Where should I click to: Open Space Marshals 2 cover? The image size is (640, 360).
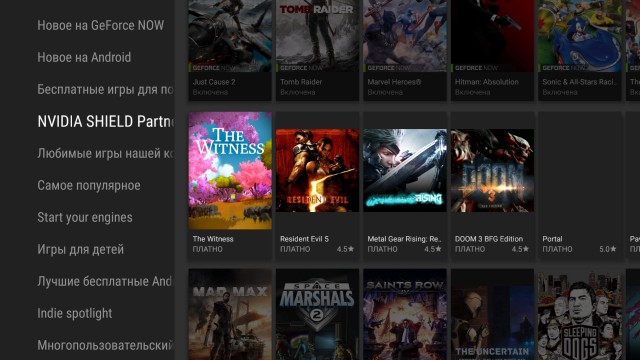pyautogui.click(x=318, y=314)
